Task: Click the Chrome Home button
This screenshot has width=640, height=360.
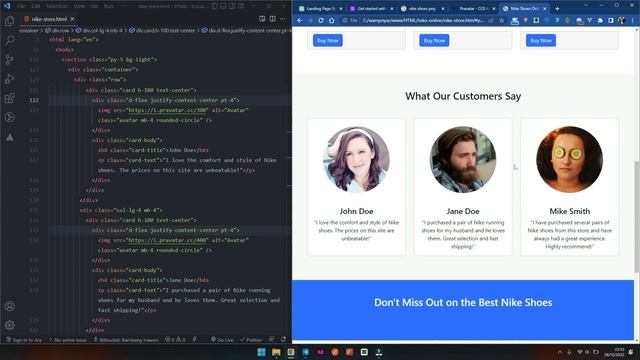Action: pos(331,20)
